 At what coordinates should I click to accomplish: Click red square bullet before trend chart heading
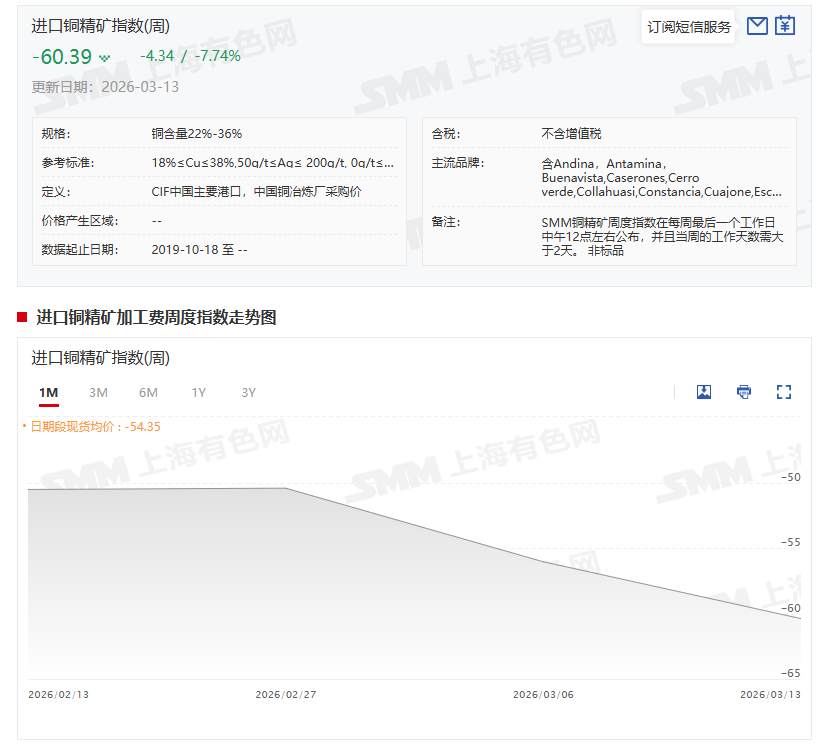pos(22,317)
